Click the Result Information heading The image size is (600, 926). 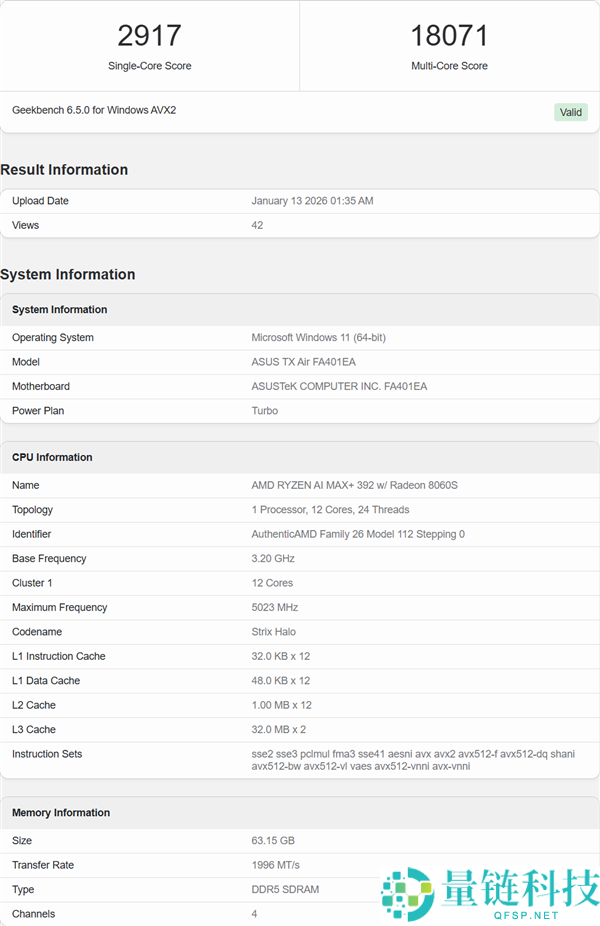pos(64,170)
